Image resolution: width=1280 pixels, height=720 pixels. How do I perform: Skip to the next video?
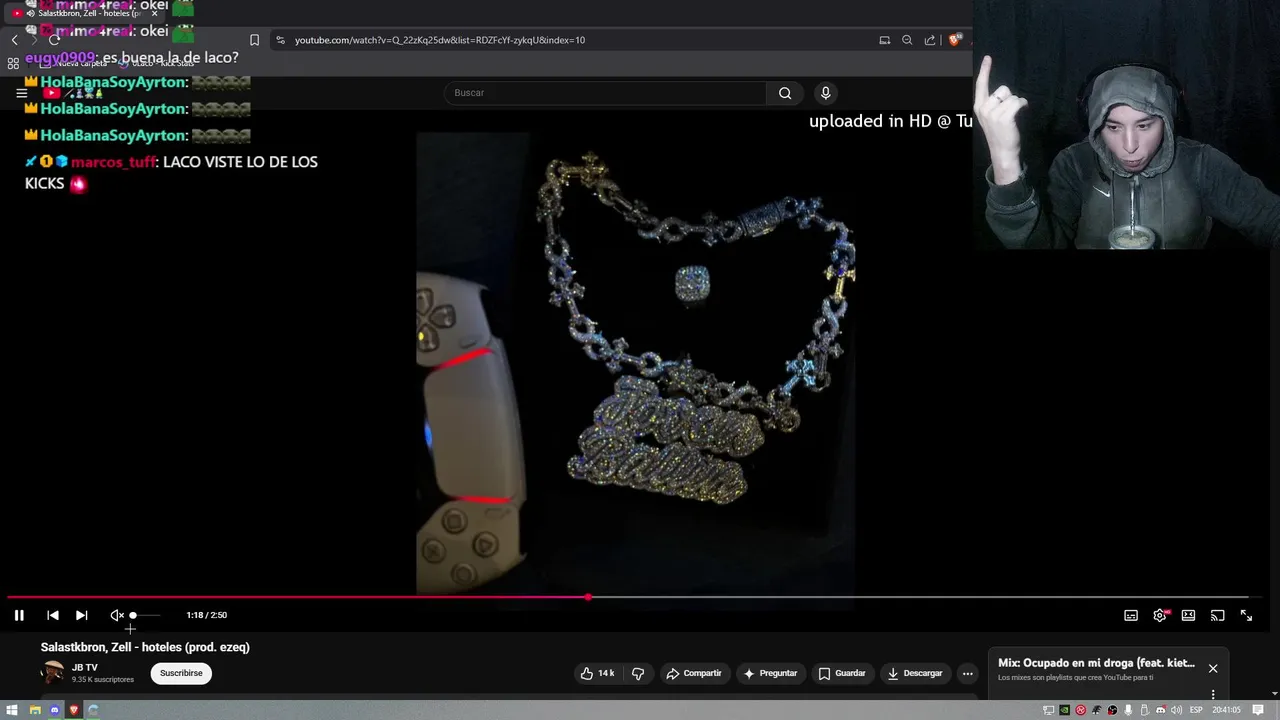pyautogui.click(x=82, y=615)
